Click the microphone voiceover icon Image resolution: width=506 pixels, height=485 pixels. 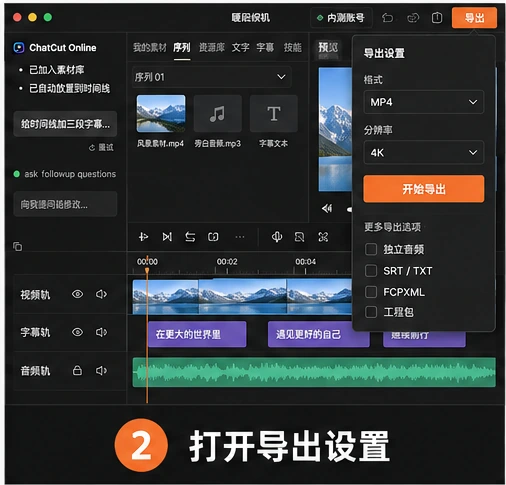[277, 237]
